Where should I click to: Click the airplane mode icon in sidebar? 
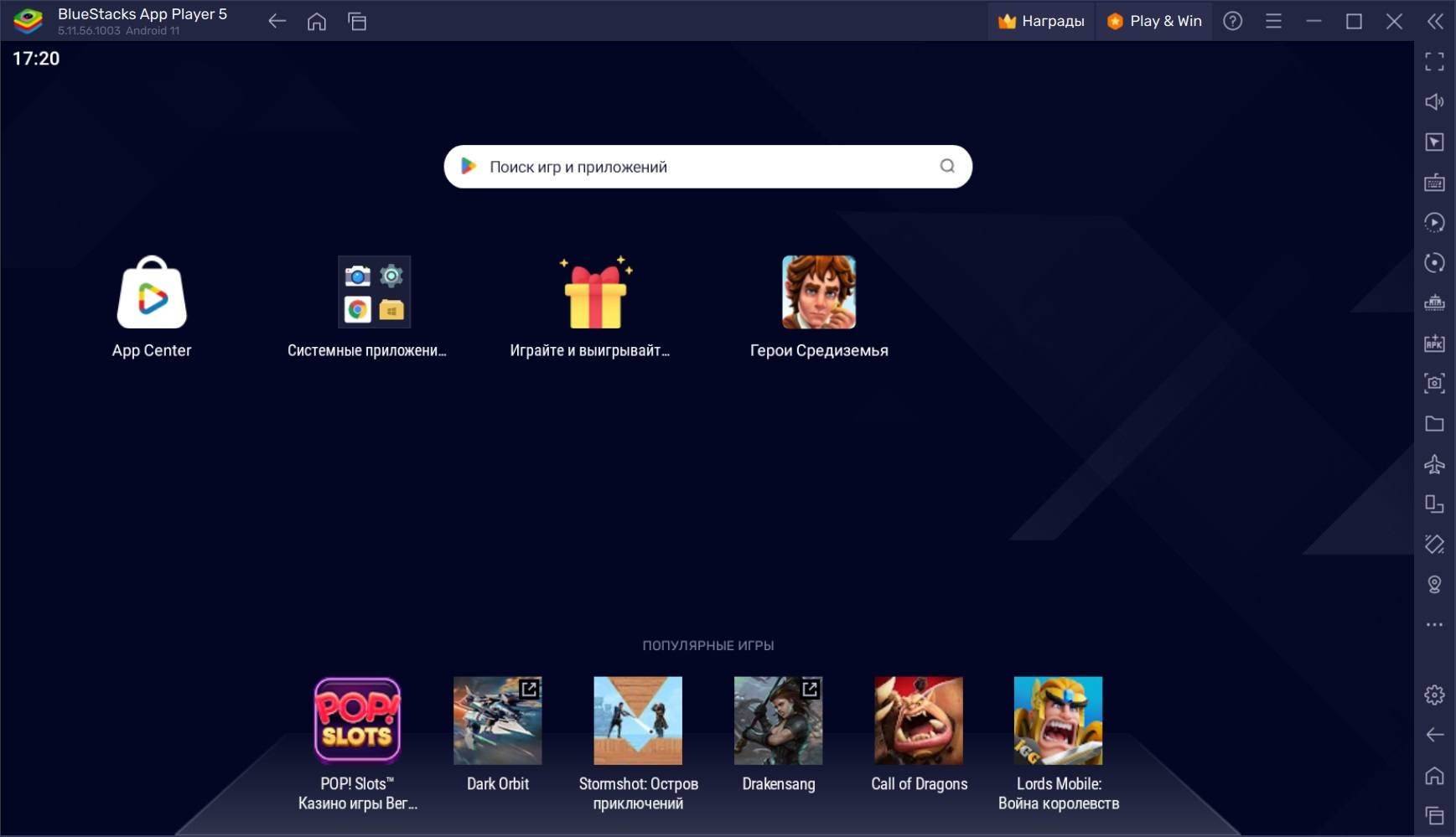pos(1434,463)
